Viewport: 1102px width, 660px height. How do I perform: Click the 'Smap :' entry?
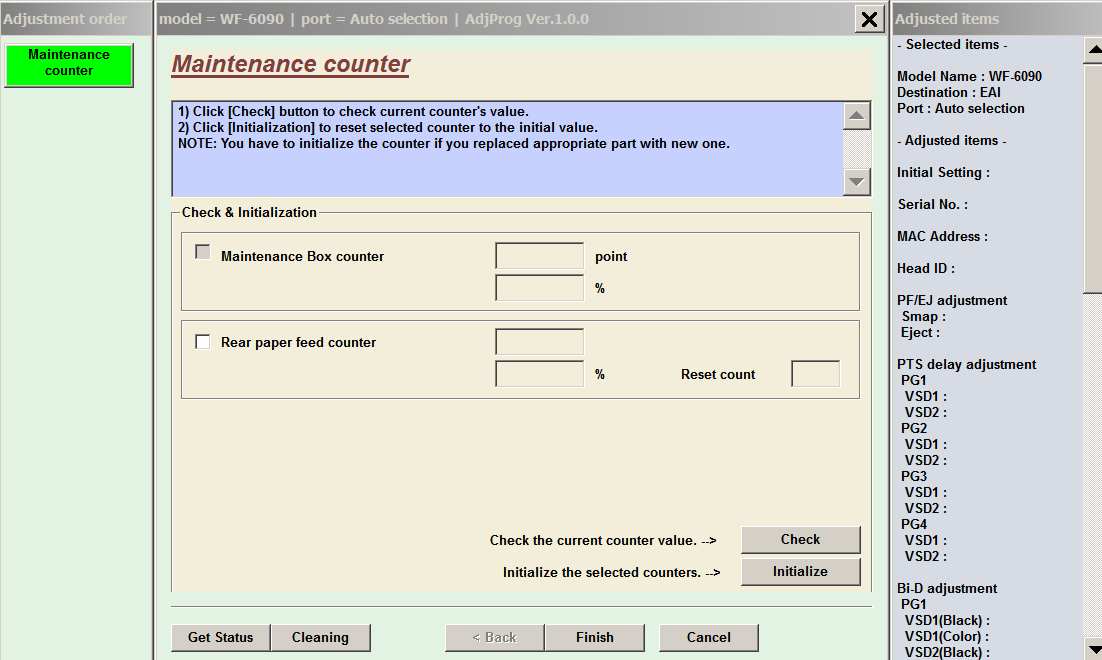coord(923,316)
